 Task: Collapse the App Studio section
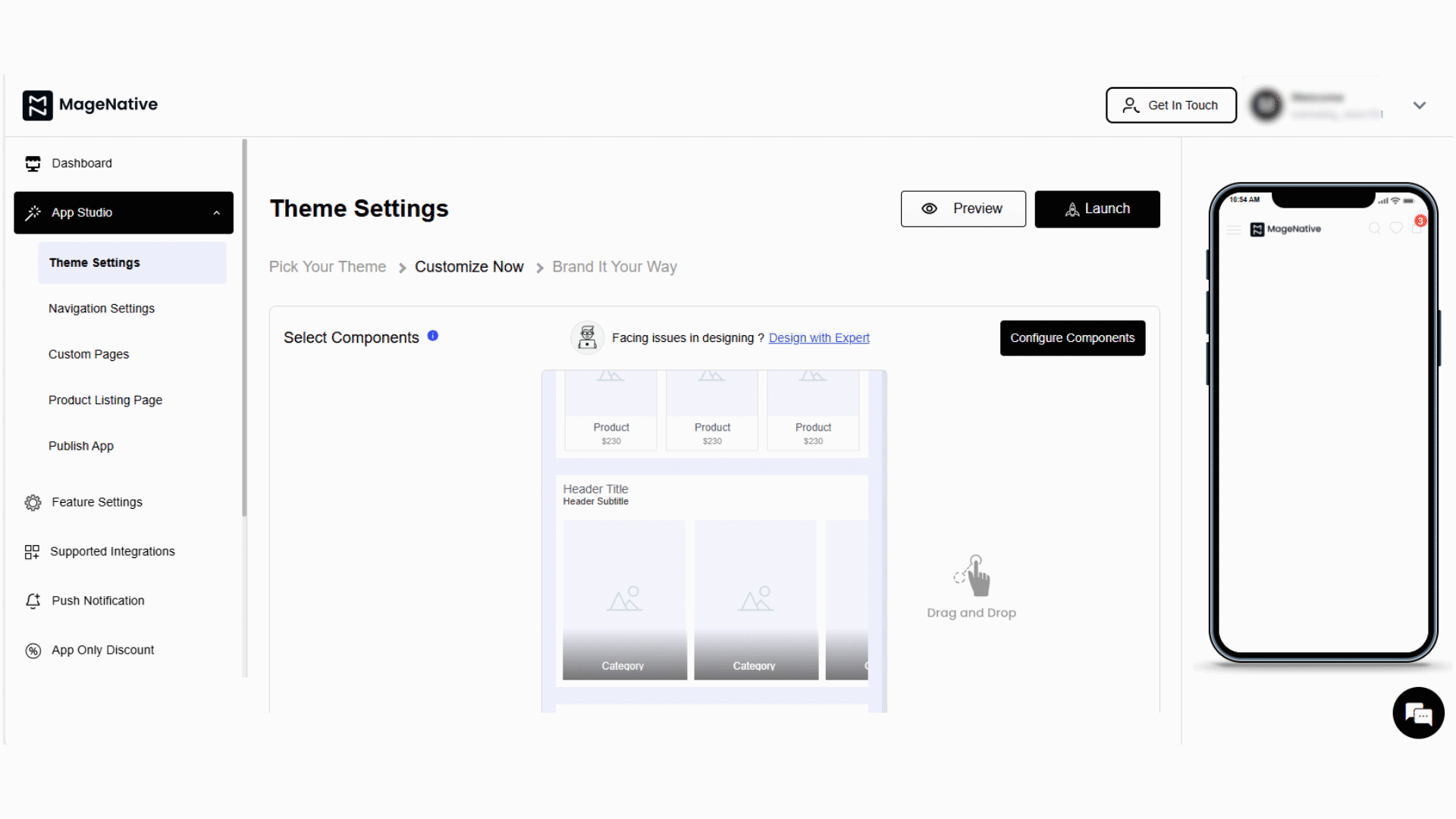tap(217, 212)
